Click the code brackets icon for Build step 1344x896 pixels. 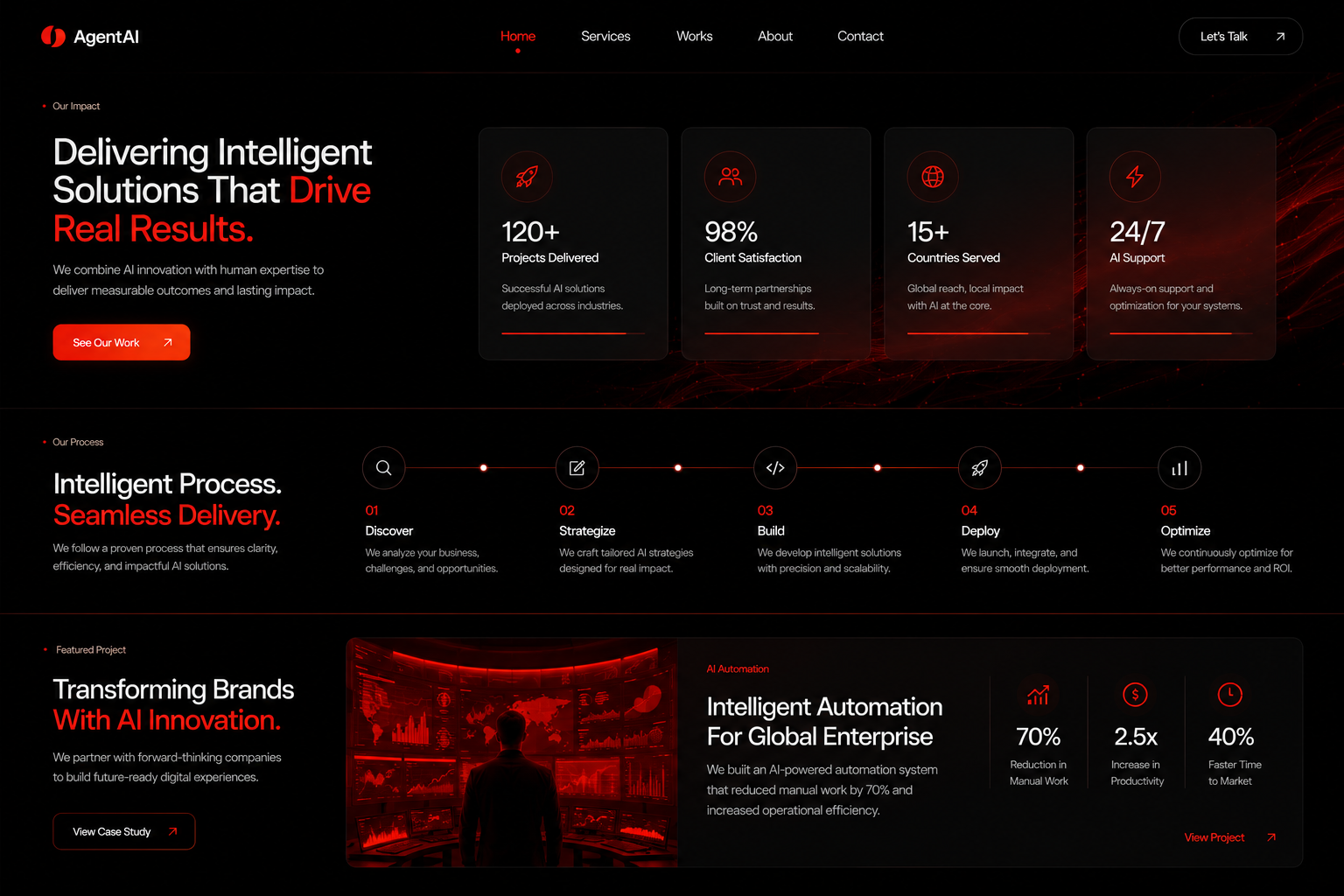click(775, 468)
